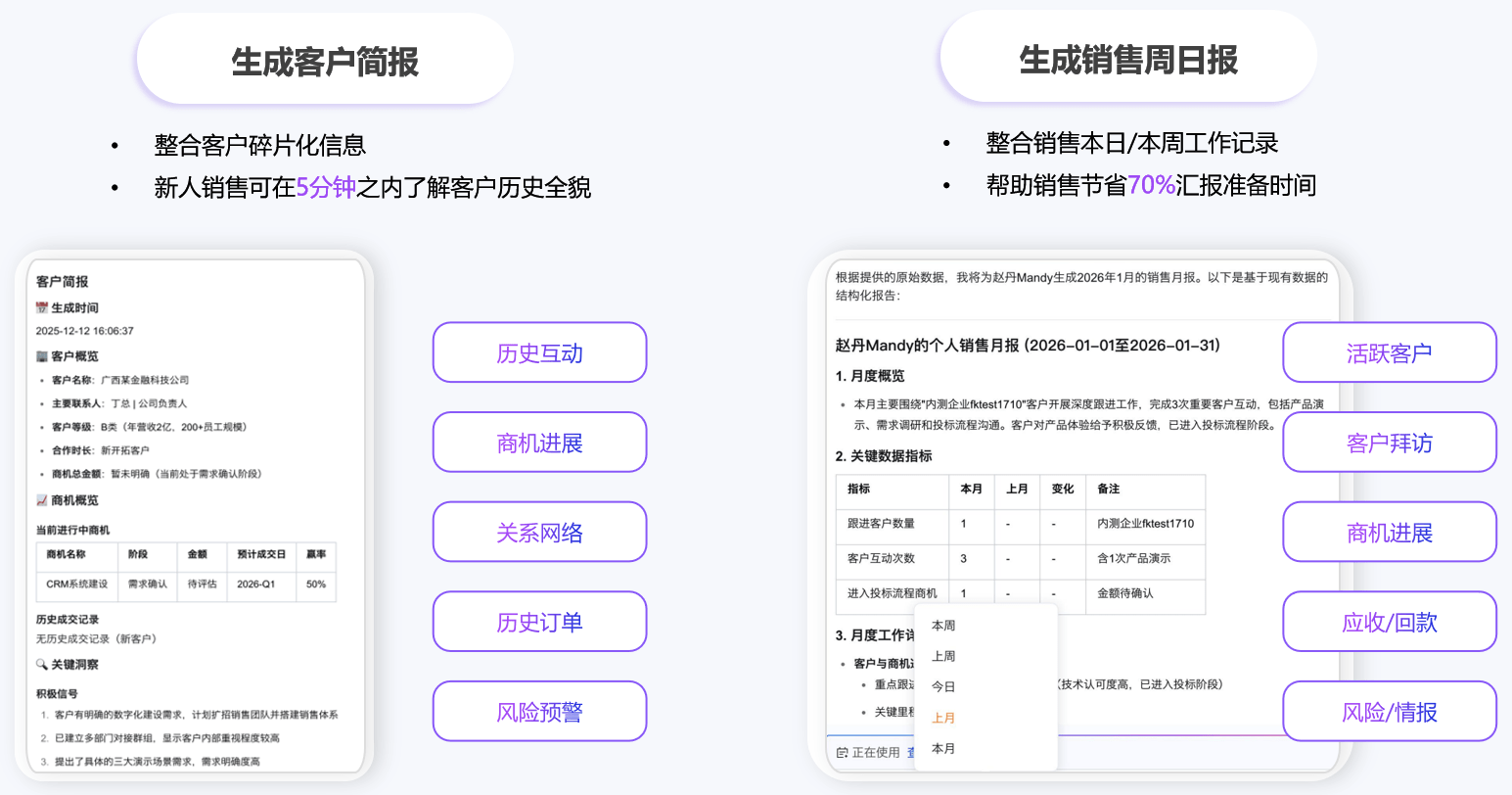Click the 生成客户简报 pill button

click(x=325, y=61)
